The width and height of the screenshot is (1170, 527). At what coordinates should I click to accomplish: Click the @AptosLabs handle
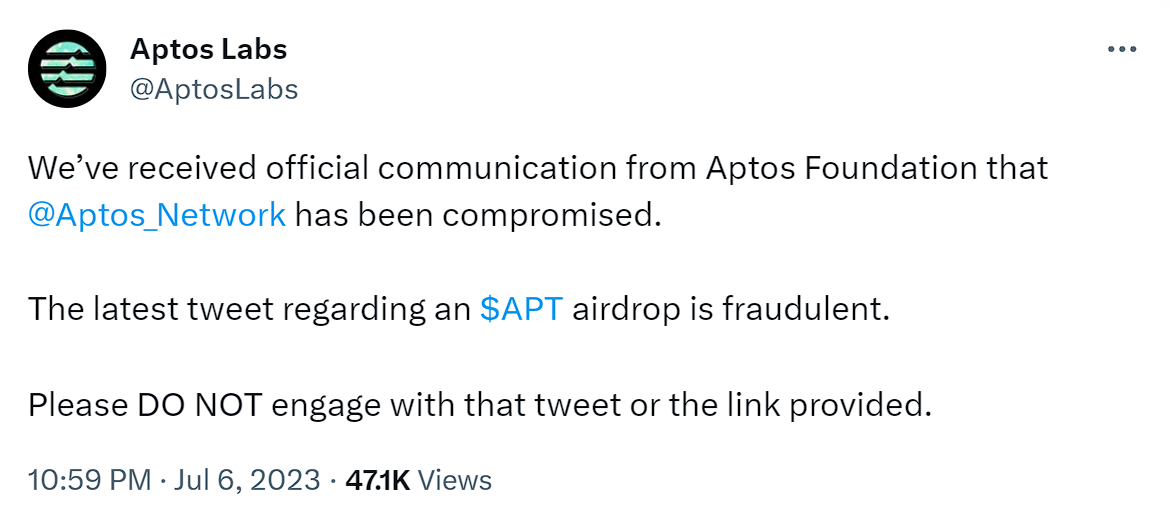(x=214, y=89)
